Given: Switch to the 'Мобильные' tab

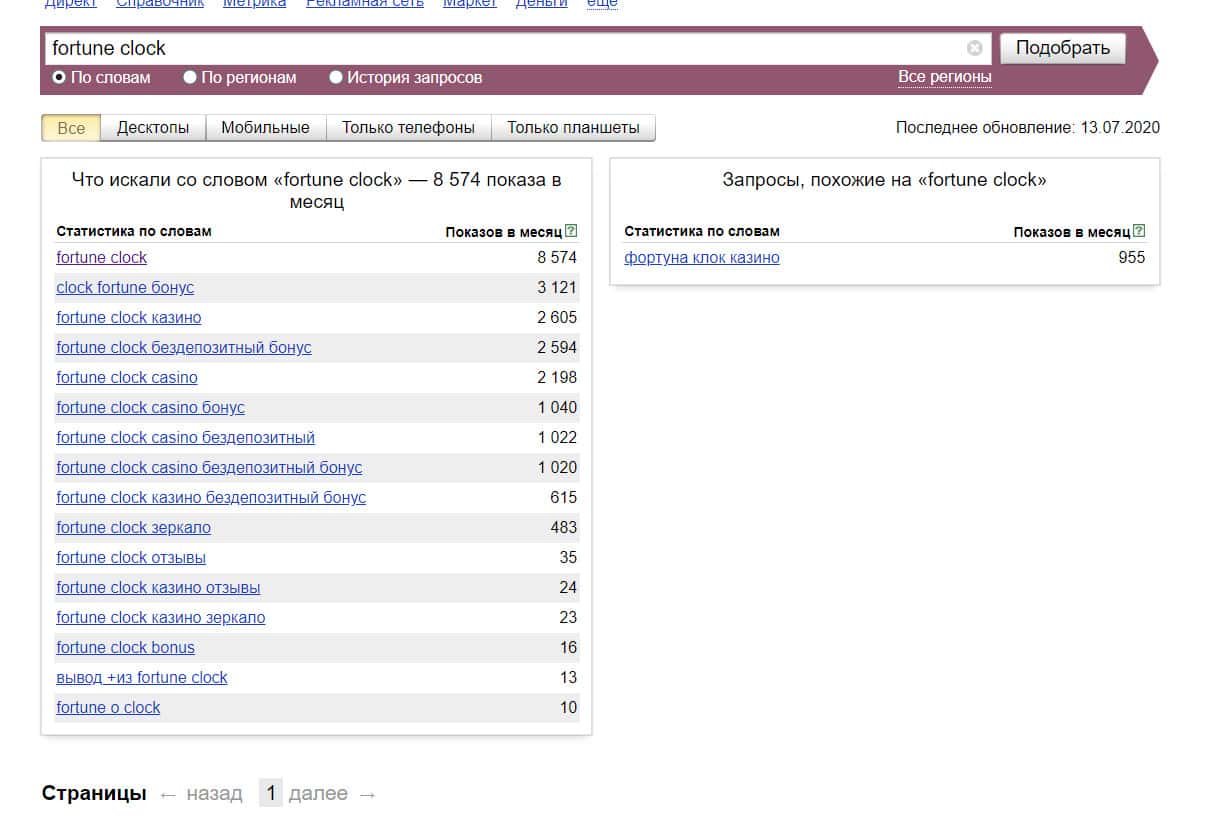Looking at the screenshot, I should (x=265, y=128).
